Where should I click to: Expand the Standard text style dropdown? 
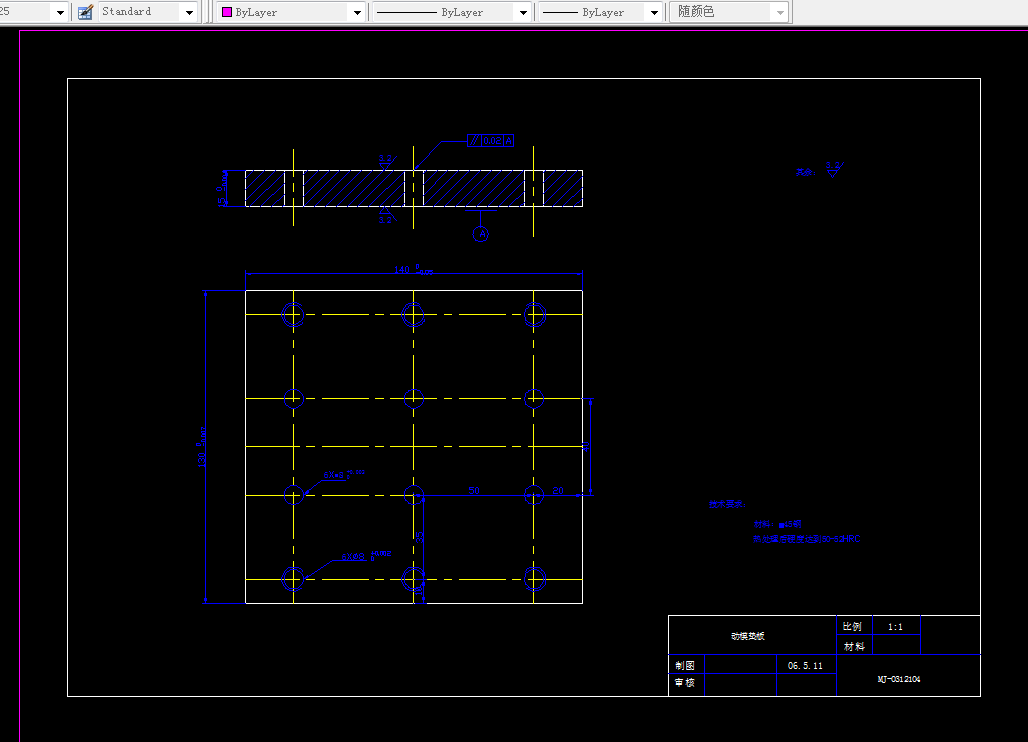point(189,12)
